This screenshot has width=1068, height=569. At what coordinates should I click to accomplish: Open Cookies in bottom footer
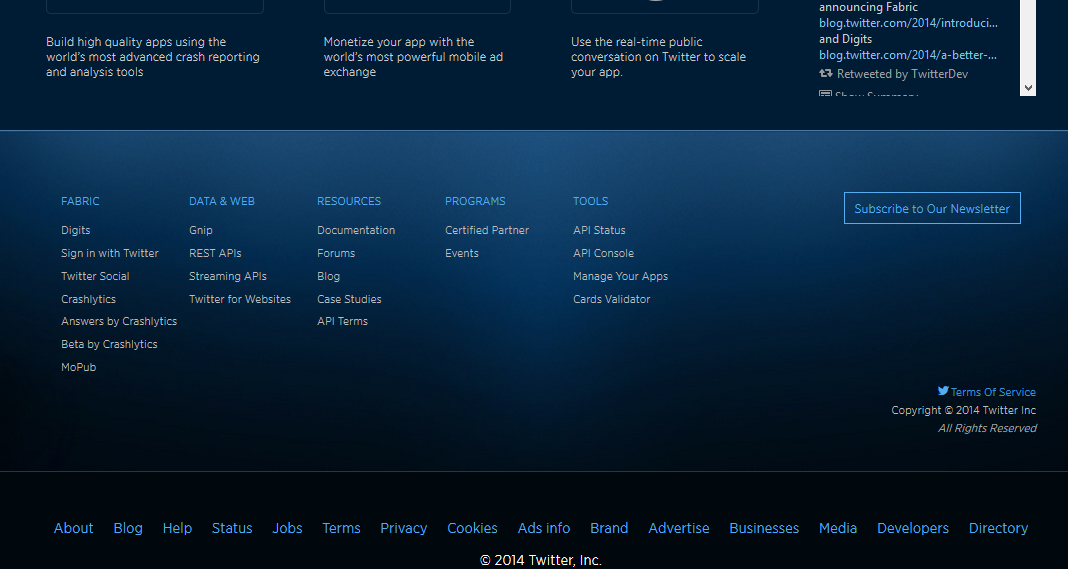(x=472, y=528)
